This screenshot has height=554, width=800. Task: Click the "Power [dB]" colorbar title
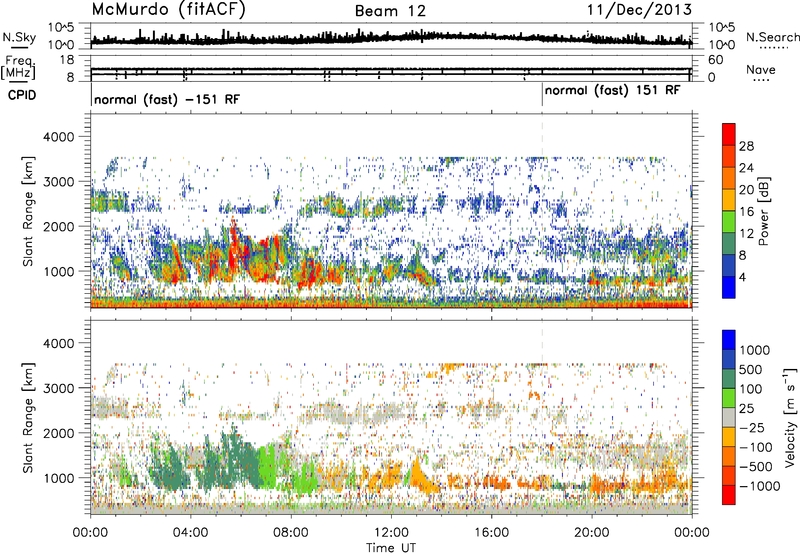[x=763, y=211]
